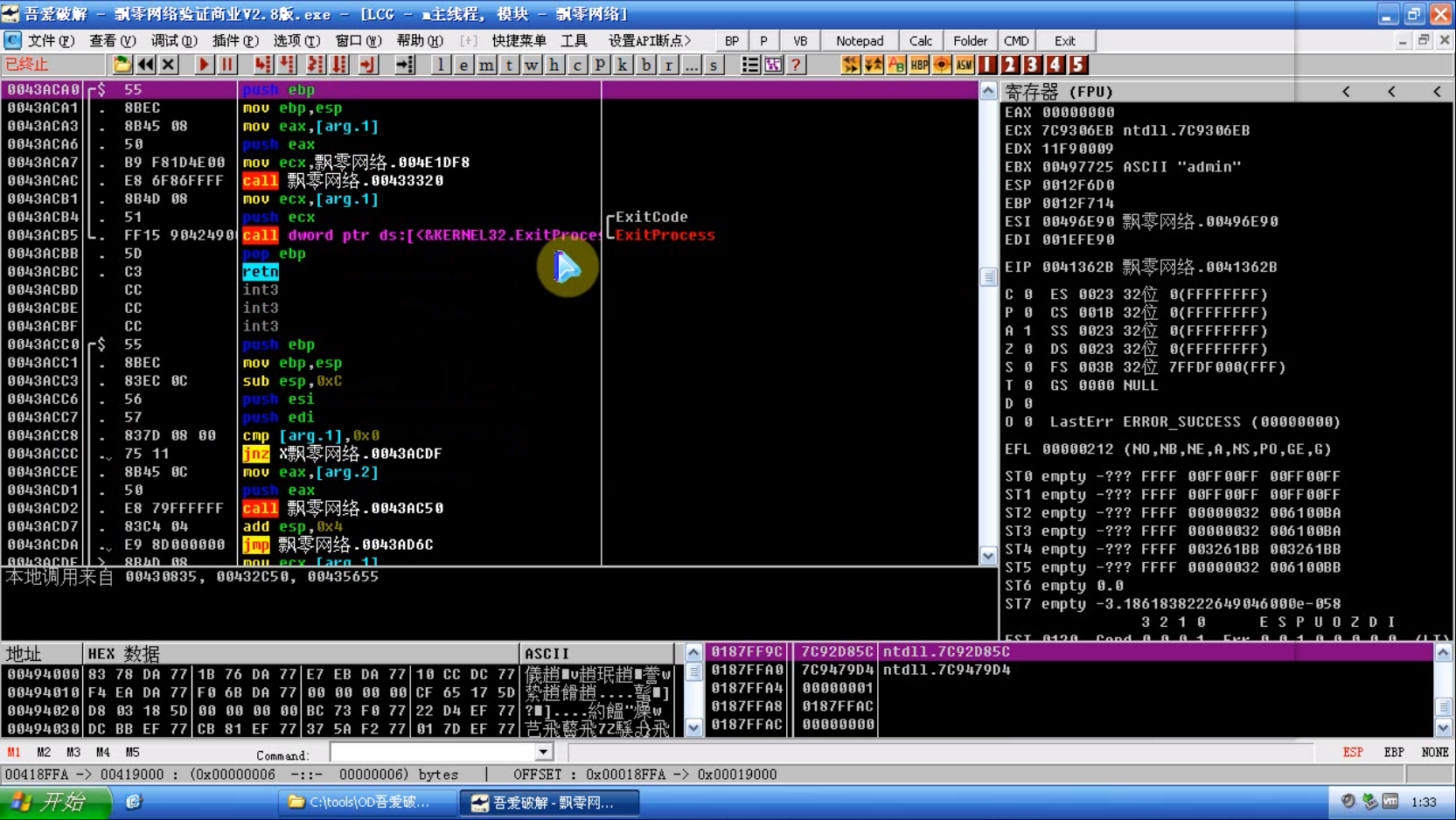1456x820 pixels.
Task: Click the Calc button
Action: 921,41
